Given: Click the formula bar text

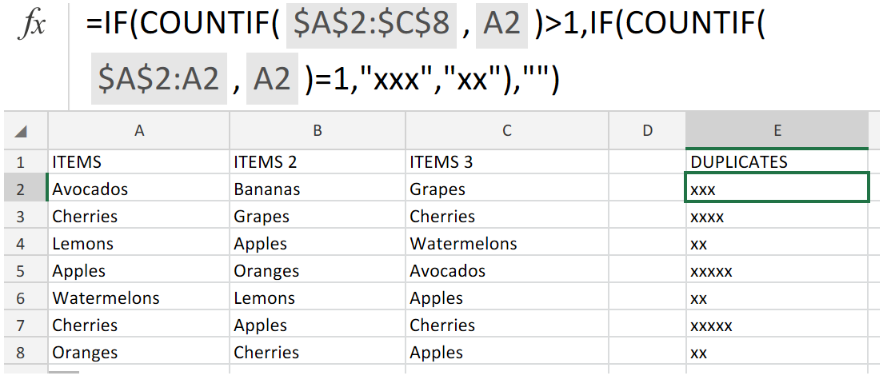Looking at the screenshot, I should click(425, 54).
